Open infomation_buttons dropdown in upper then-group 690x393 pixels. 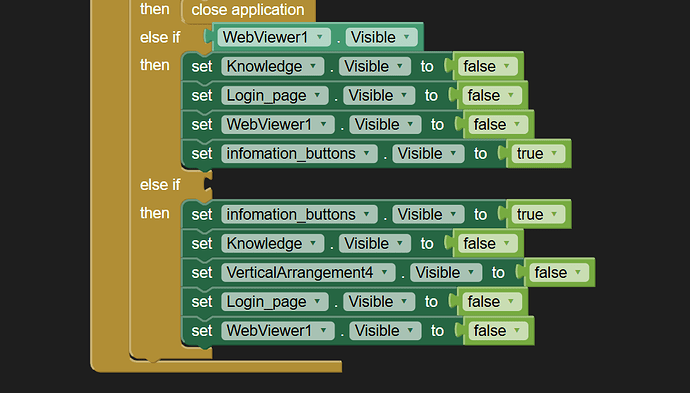point(299,154)
